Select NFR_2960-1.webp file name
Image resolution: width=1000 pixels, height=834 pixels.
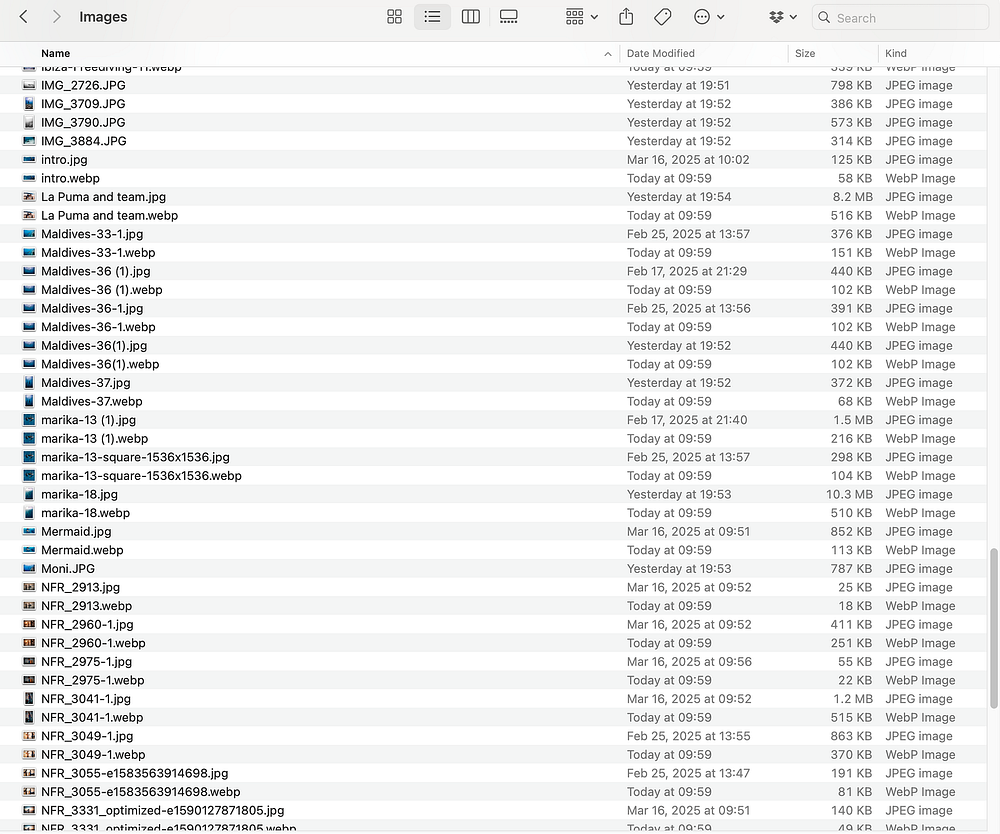(x=93, y=643)
